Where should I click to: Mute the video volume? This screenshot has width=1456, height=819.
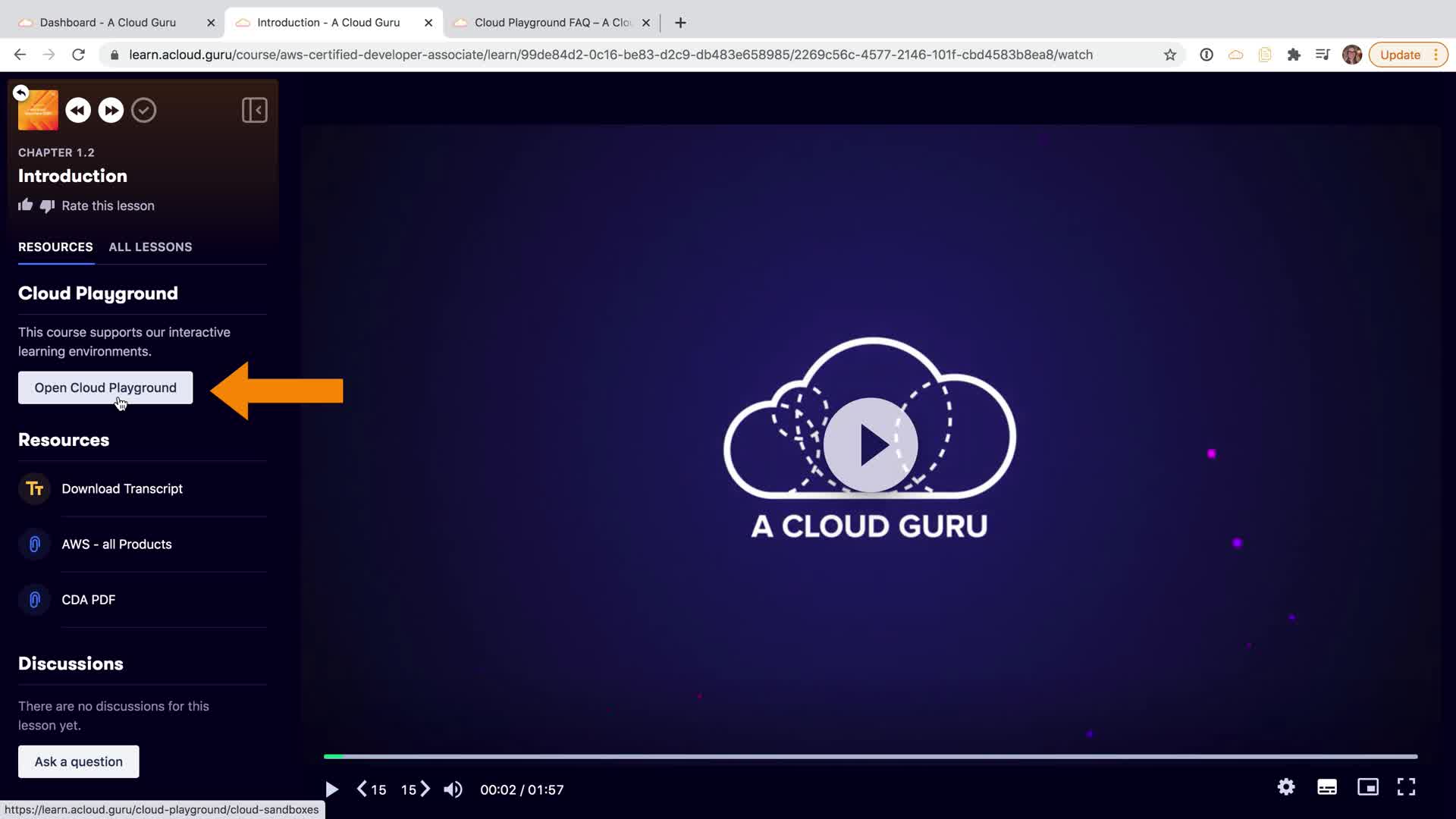(453, 789)
